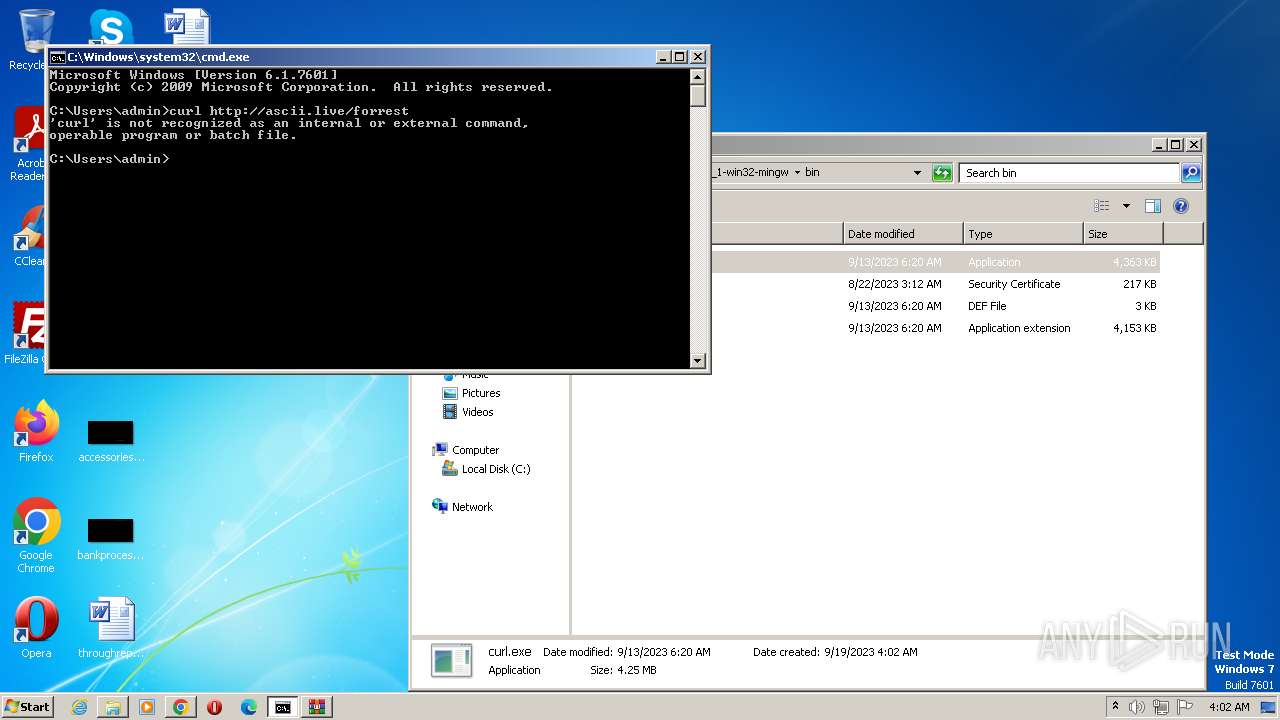Viewport: 1280px width, 720px height.
Task: Change your view icon in Explorer
Action: pyautogui.click(x=1102, y=206)
